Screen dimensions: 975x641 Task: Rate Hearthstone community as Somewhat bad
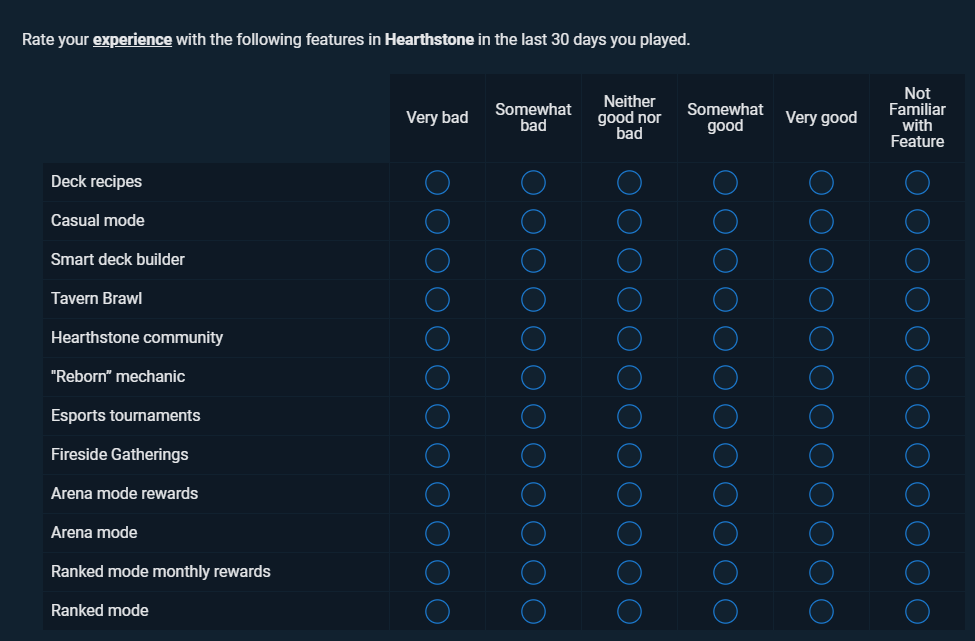(533, 339)
